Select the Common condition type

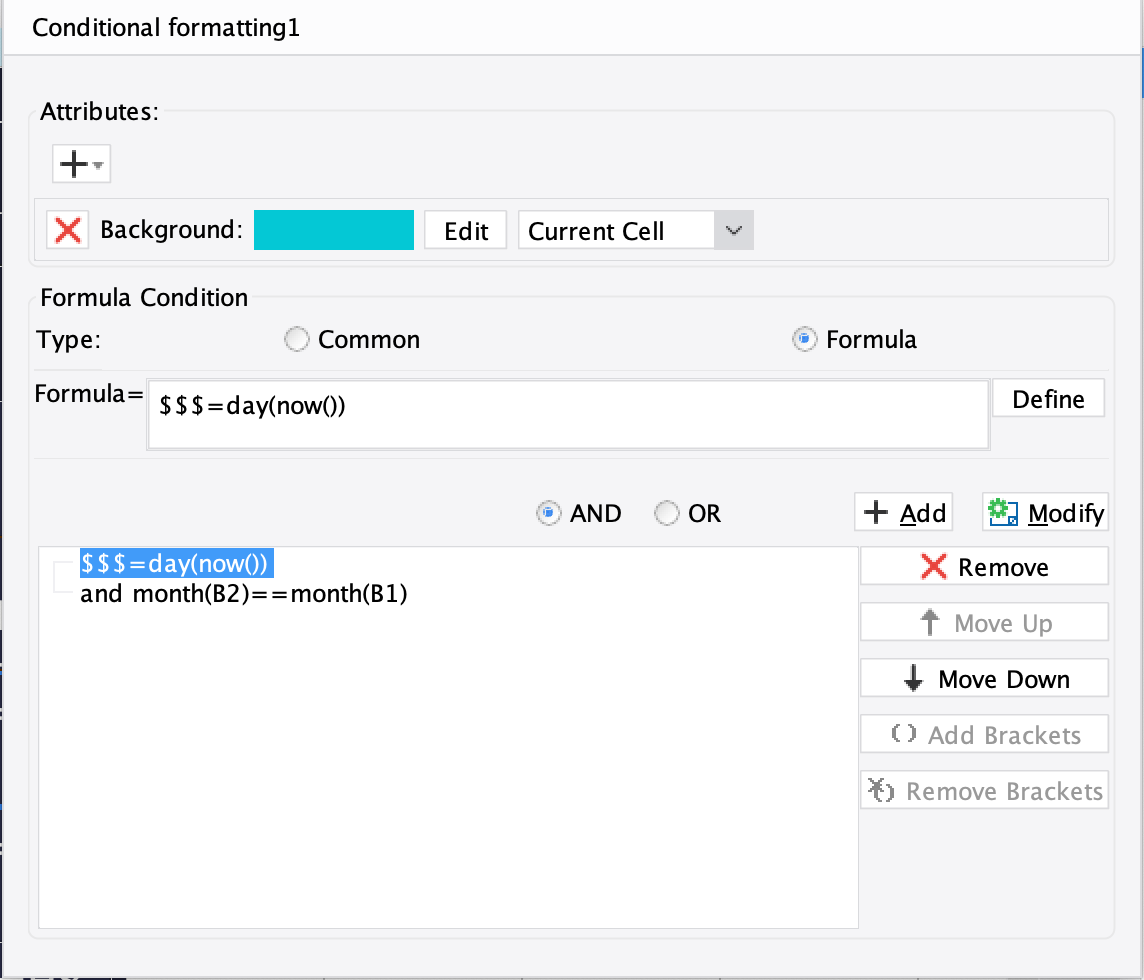click(x=297, y=339)
